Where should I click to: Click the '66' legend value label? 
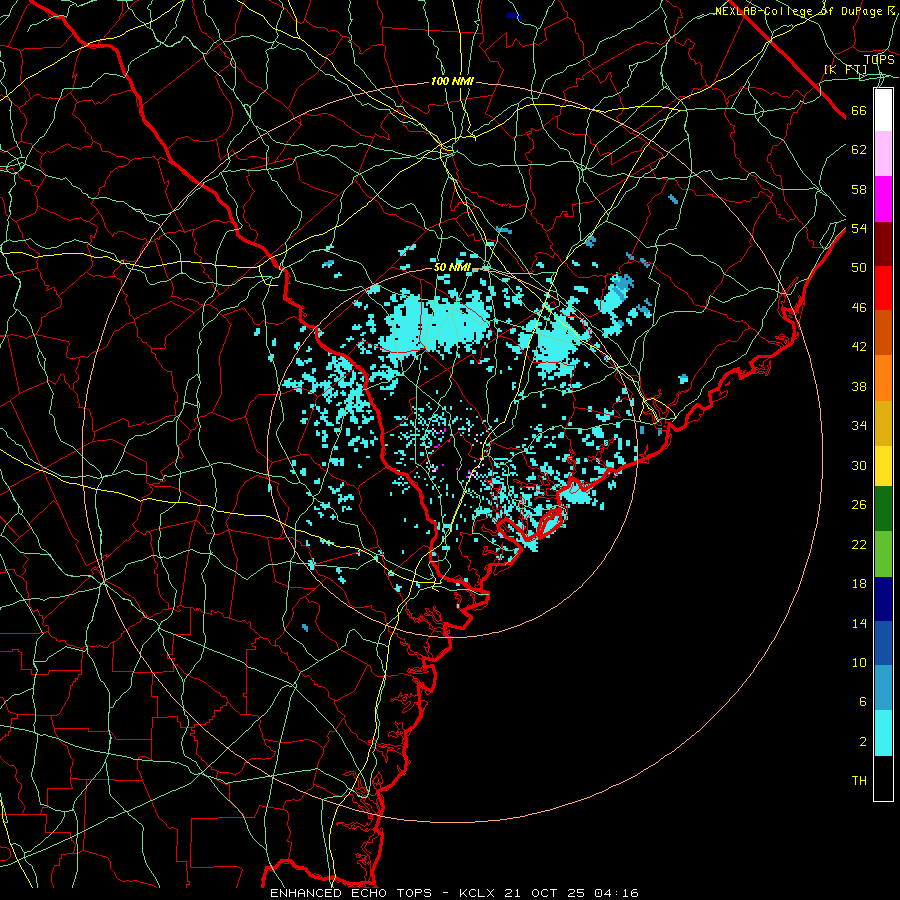point(859,111)
